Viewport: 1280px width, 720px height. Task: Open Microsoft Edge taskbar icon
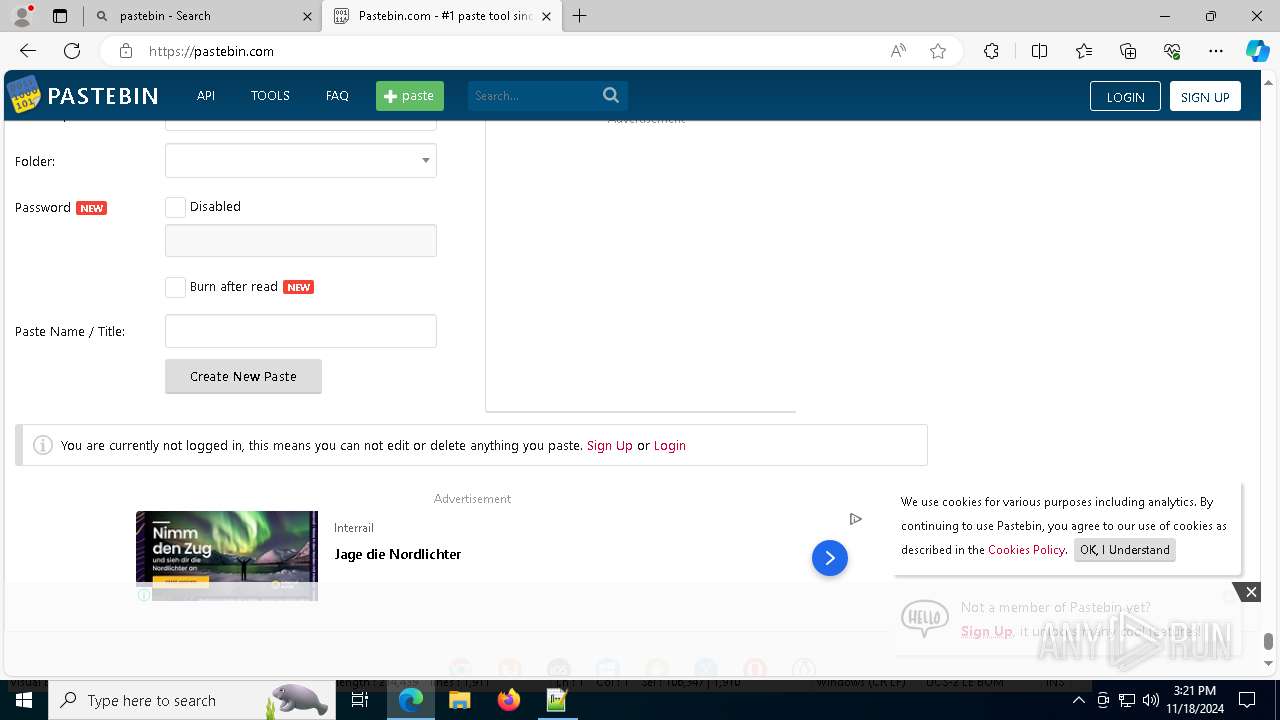pyautogui.click(x=411, y=700)
